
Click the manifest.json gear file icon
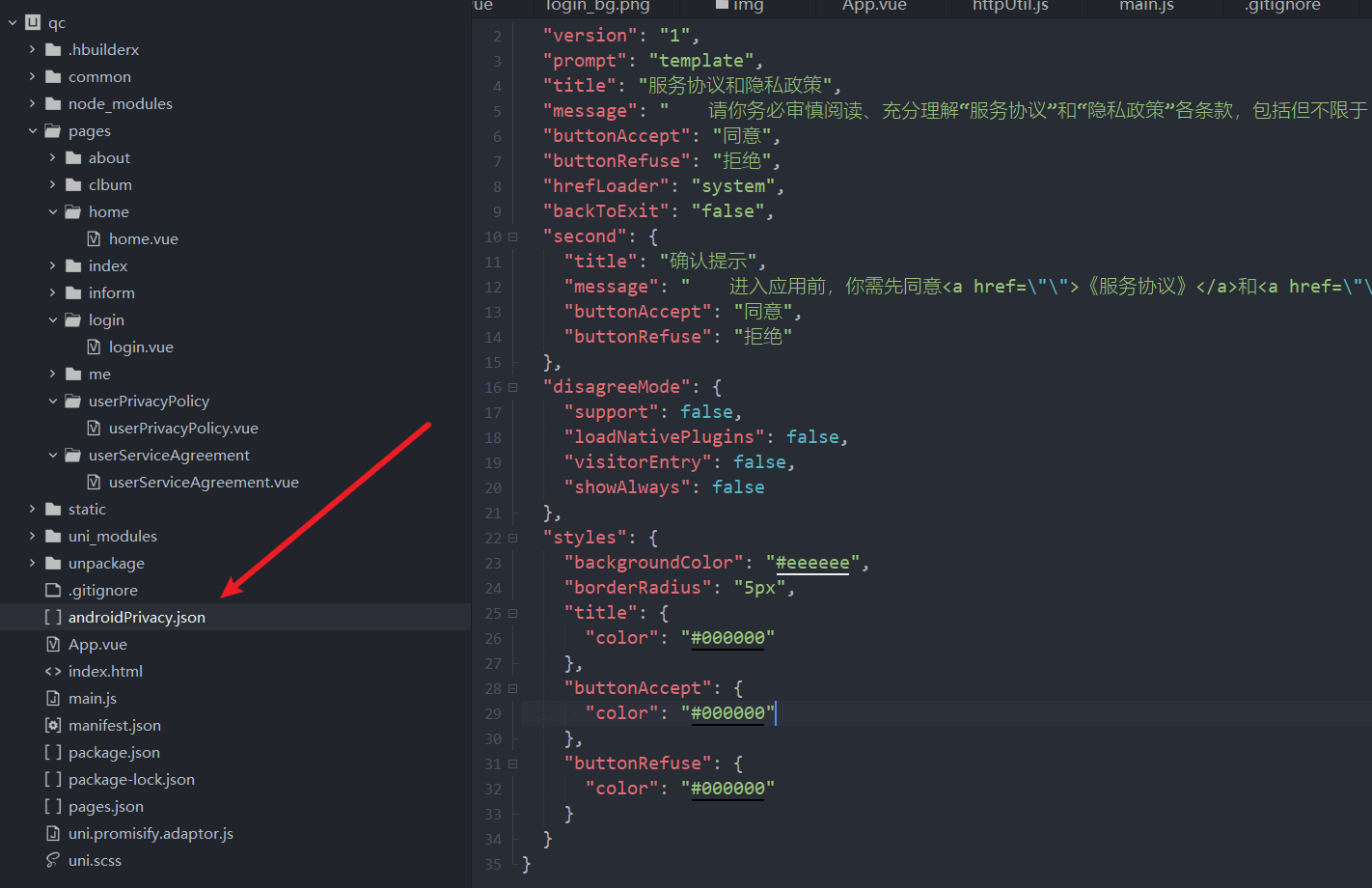(53, 725)
